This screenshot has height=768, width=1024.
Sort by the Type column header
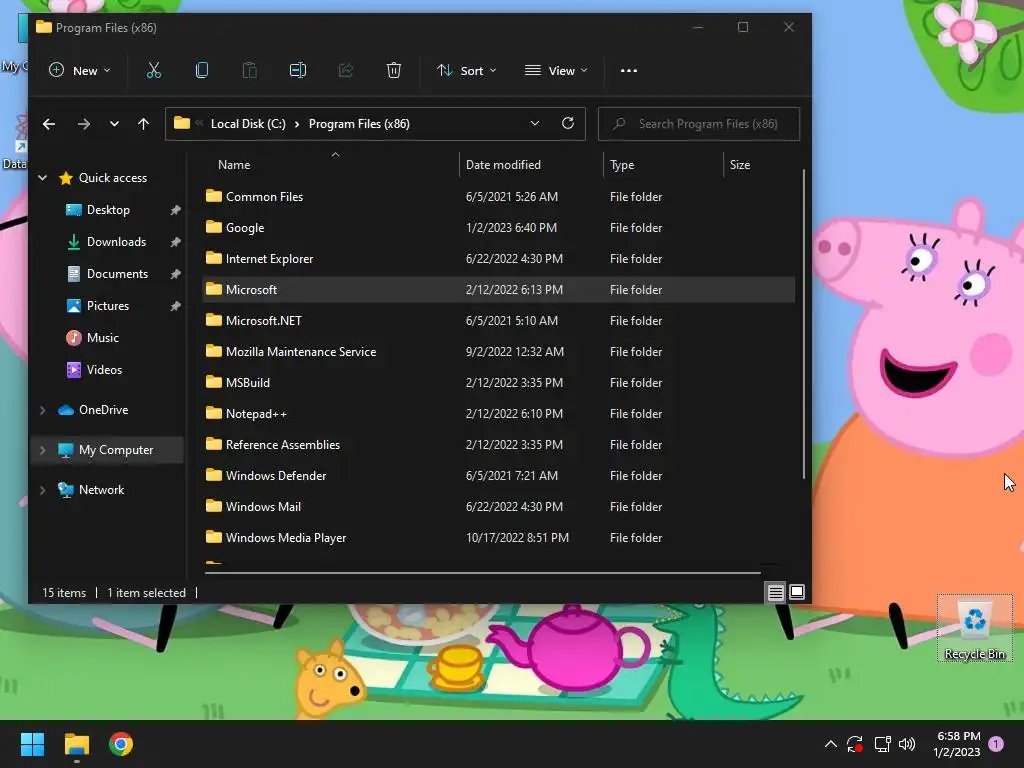(622, 165)
